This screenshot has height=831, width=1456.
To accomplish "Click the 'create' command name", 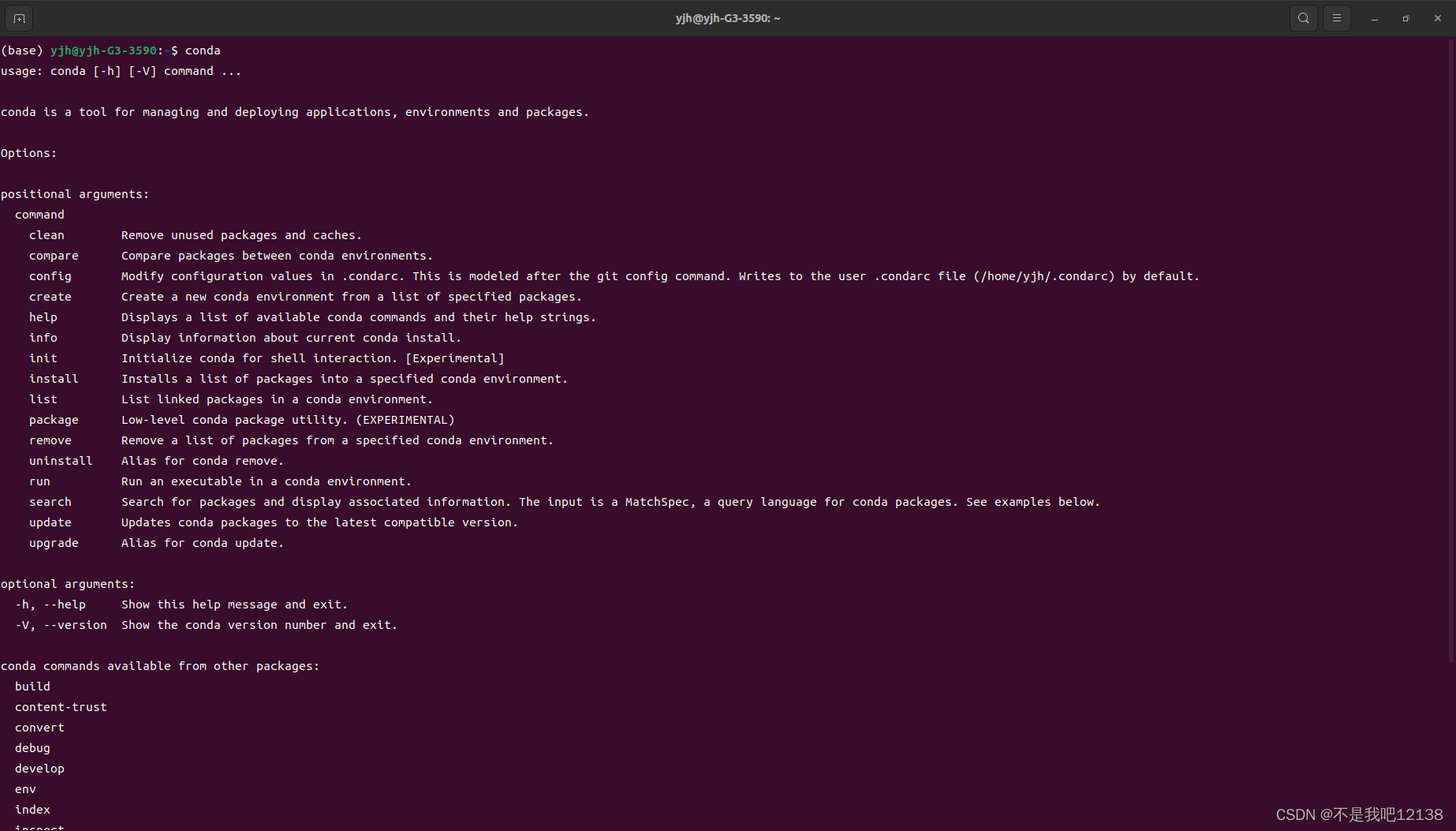I will pos(50,297).
